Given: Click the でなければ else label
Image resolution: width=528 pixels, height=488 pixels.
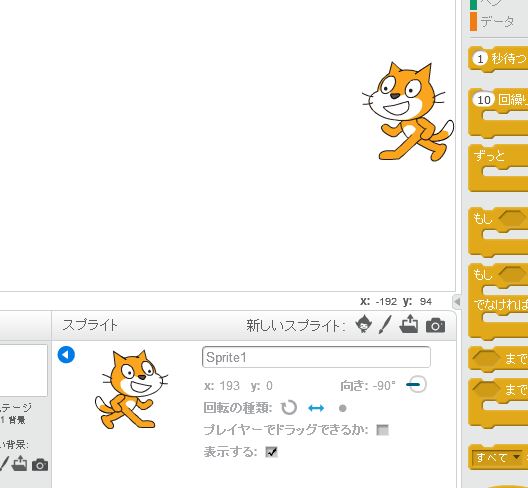Looking at the screenshot, I should point(501,305).
